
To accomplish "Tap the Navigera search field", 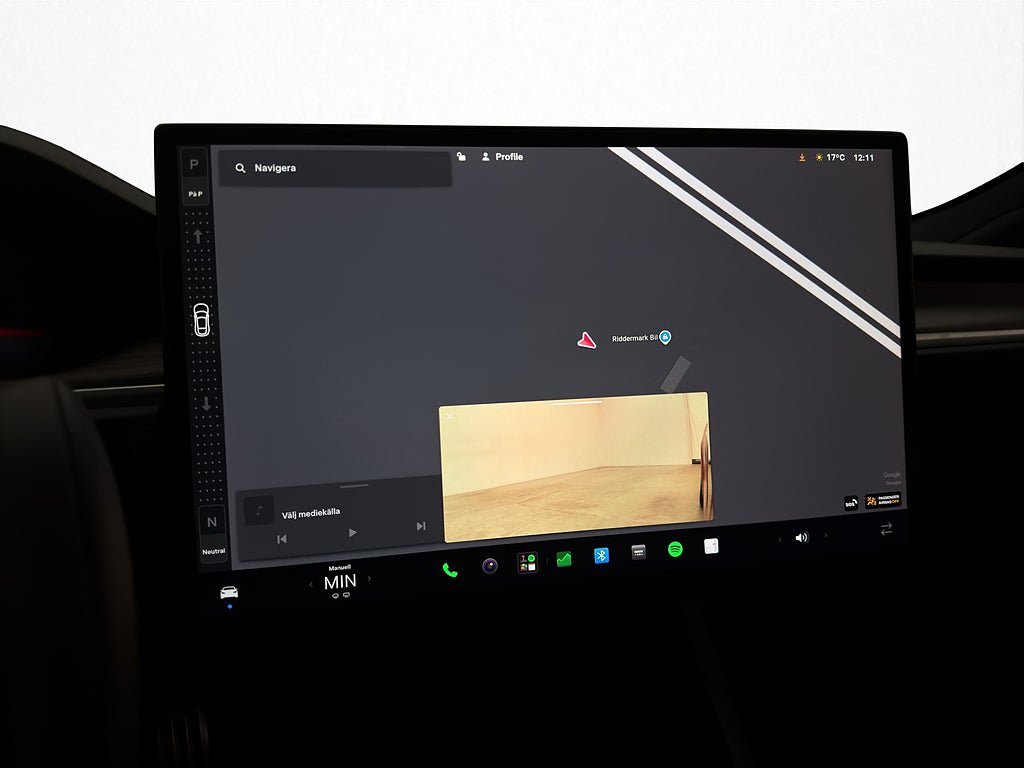I will click(x=334, y=169).
